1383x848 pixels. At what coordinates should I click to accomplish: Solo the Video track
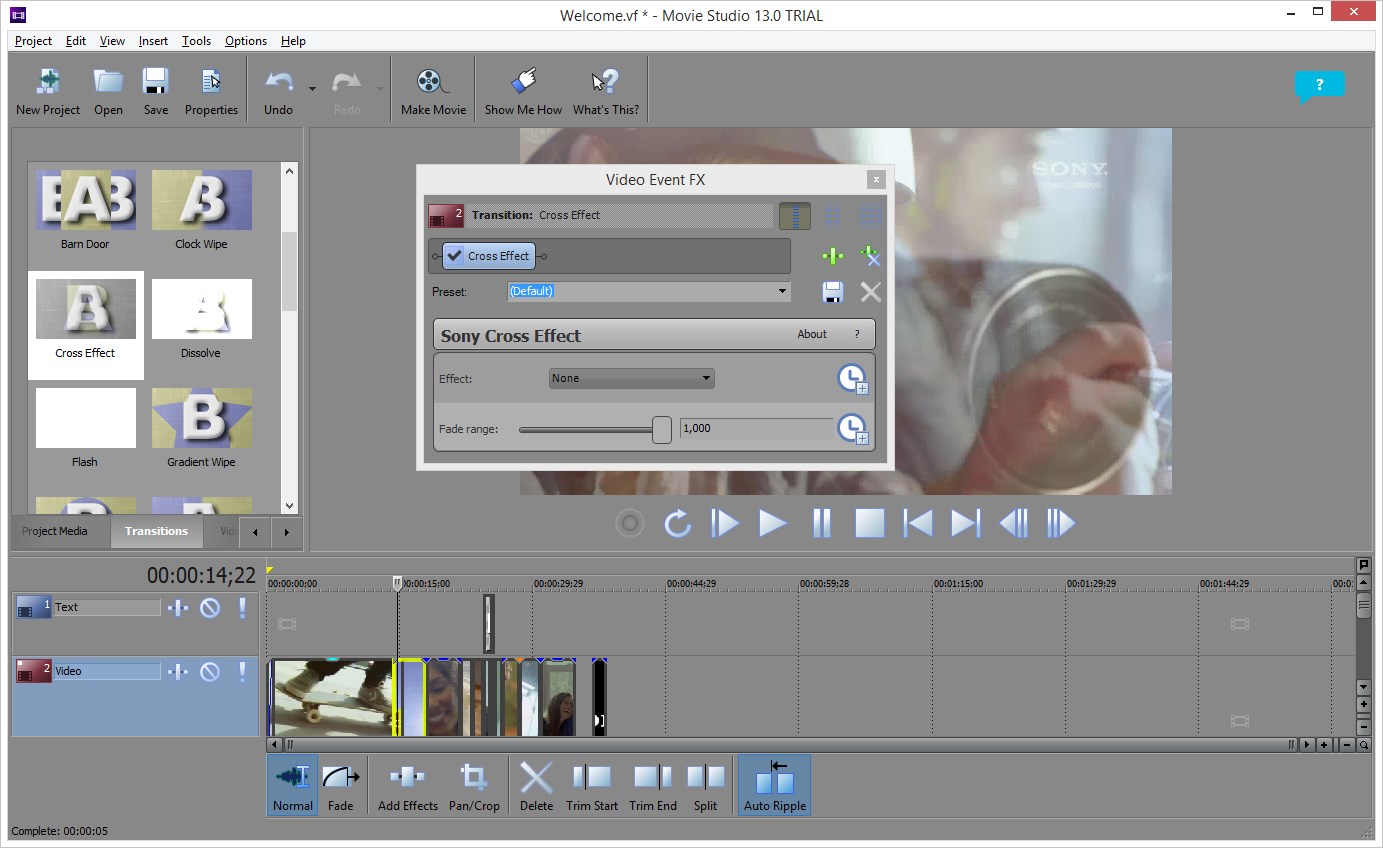coord(242,671)
